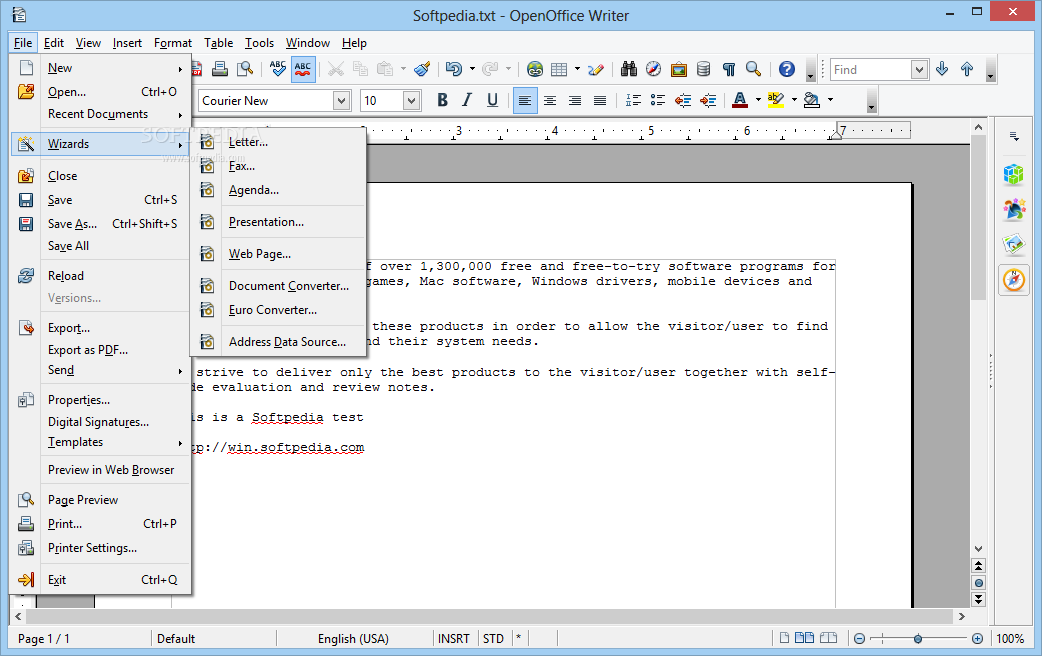This screenshot has width=1042, height=656.
Task: Open Find & Replace with the binoculars icon
Action: [629, 68]
